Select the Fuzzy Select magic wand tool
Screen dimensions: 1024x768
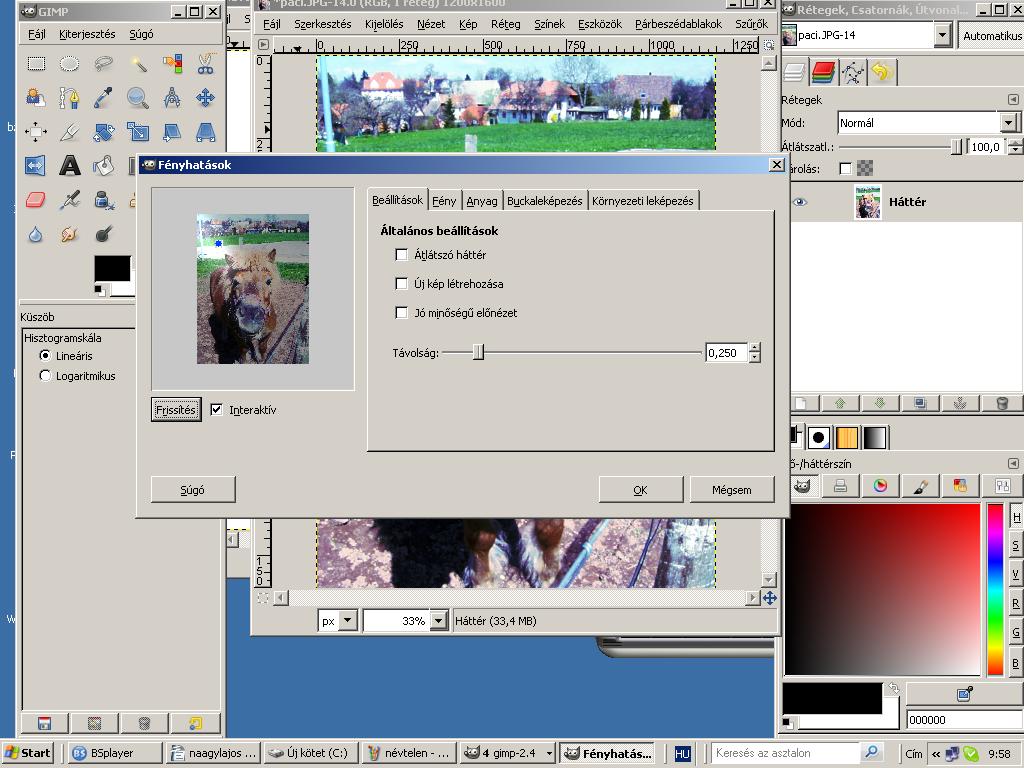click(138, 63)
